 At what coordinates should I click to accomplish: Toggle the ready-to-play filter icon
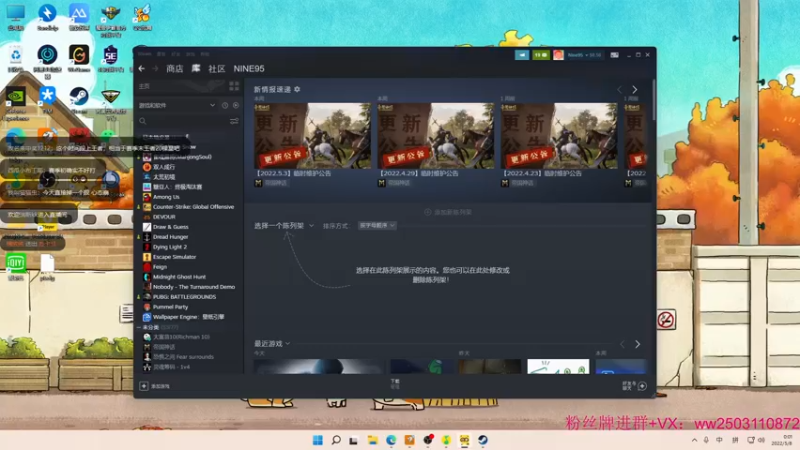[x=236, y=105]
